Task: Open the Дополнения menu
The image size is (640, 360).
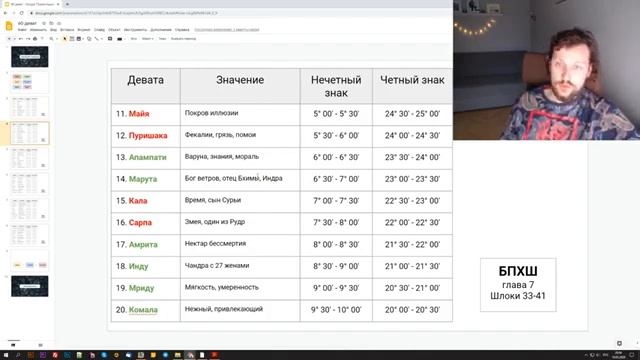Action: (161, 30)
